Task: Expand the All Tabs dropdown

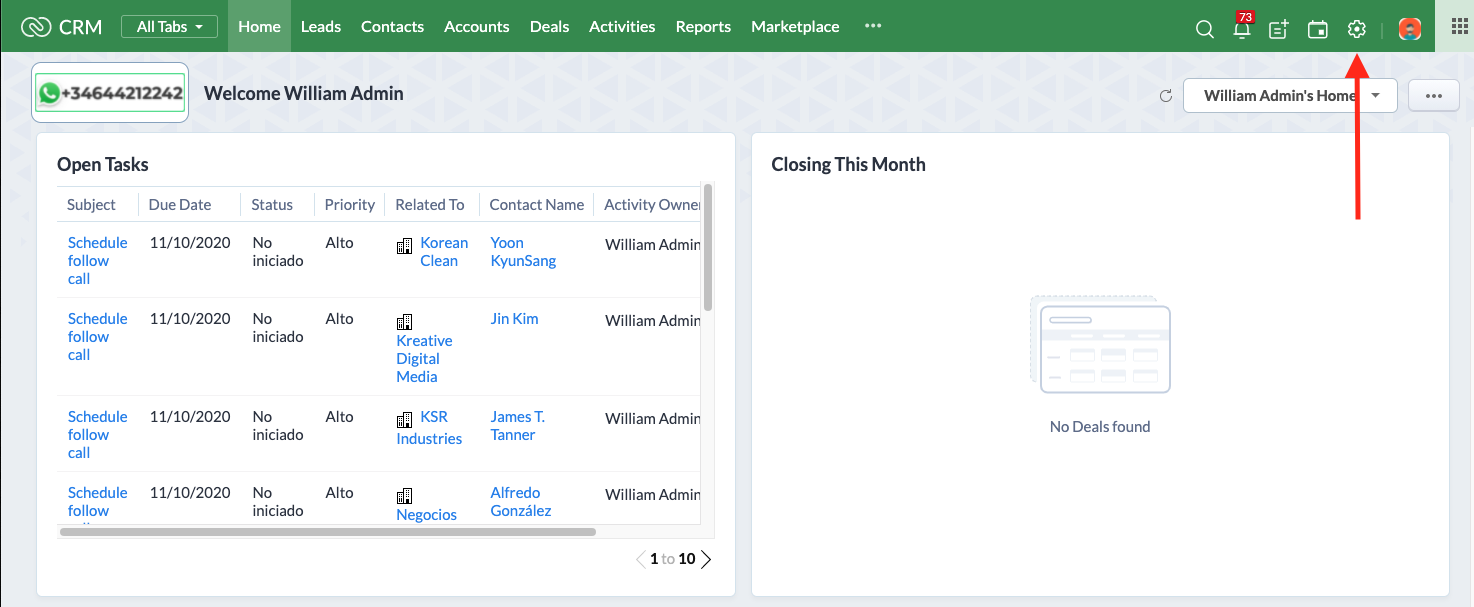Action: click(169, 27)
